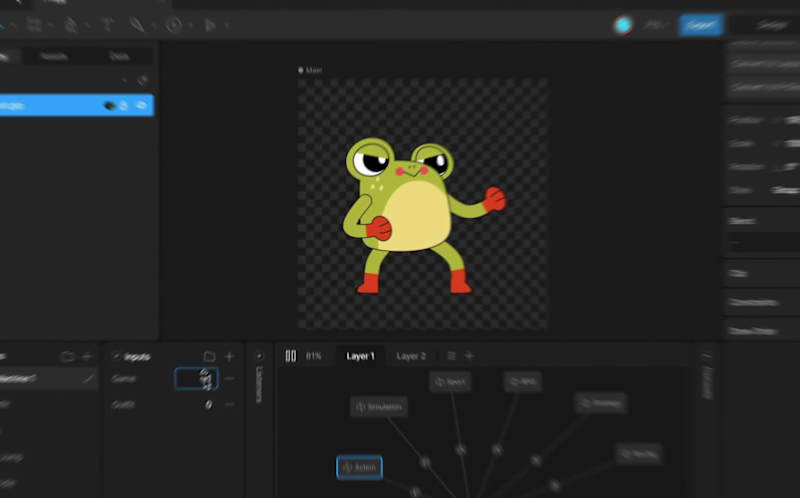Add a new layer with plus icon
Screen dimensions: 800x498
pos(469,356)
